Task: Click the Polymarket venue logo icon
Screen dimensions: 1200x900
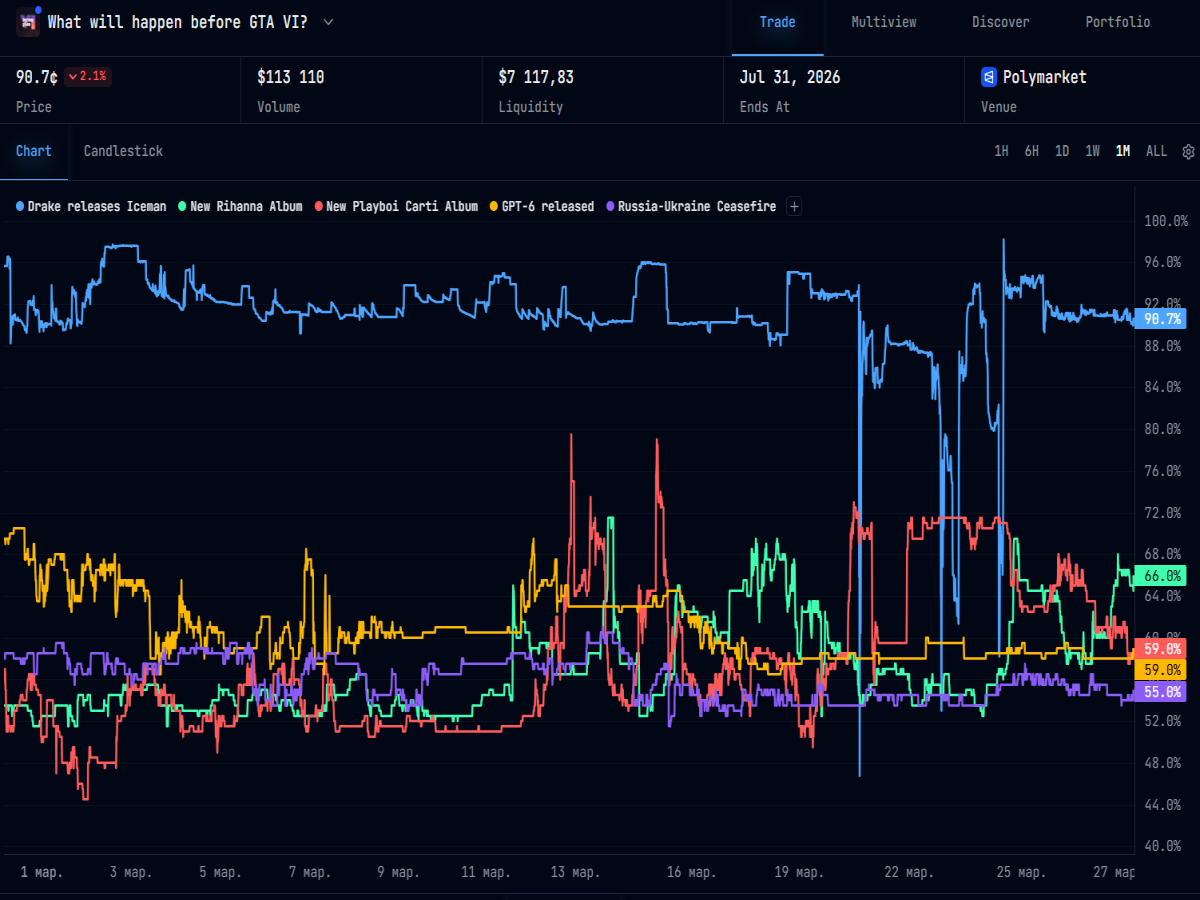Action: pos(989,77)
